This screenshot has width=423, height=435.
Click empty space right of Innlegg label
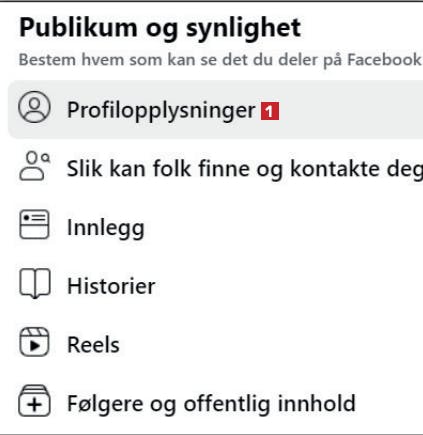(x=283, y=227)
